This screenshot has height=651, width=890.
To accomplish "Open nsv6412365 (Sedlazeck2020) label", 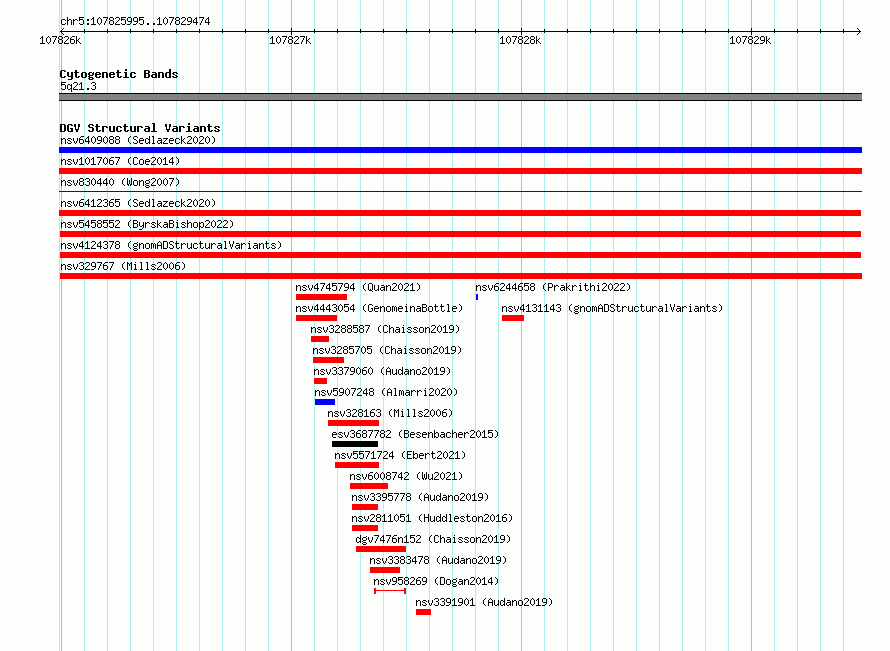I will click(138, 203).
